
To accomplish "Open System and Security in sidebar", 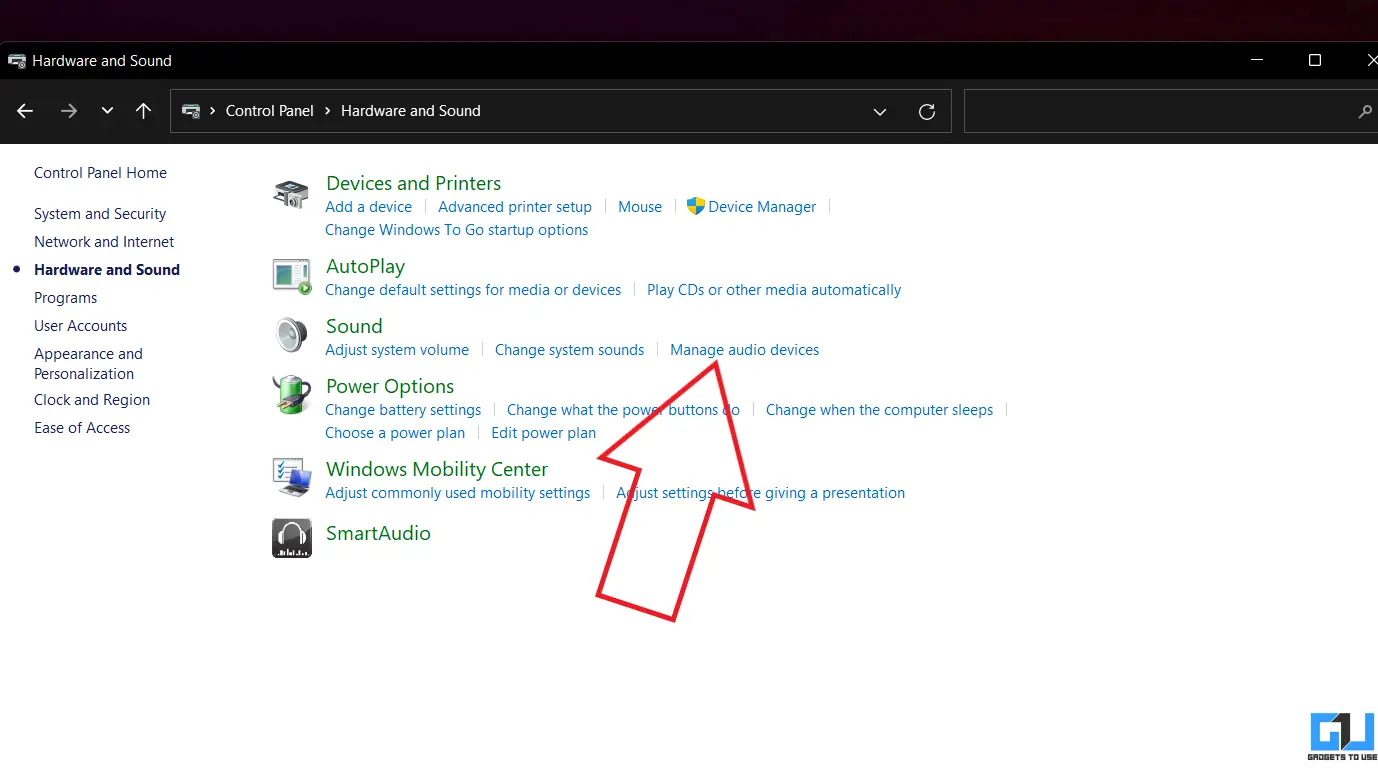I will (x=100, y=214).
